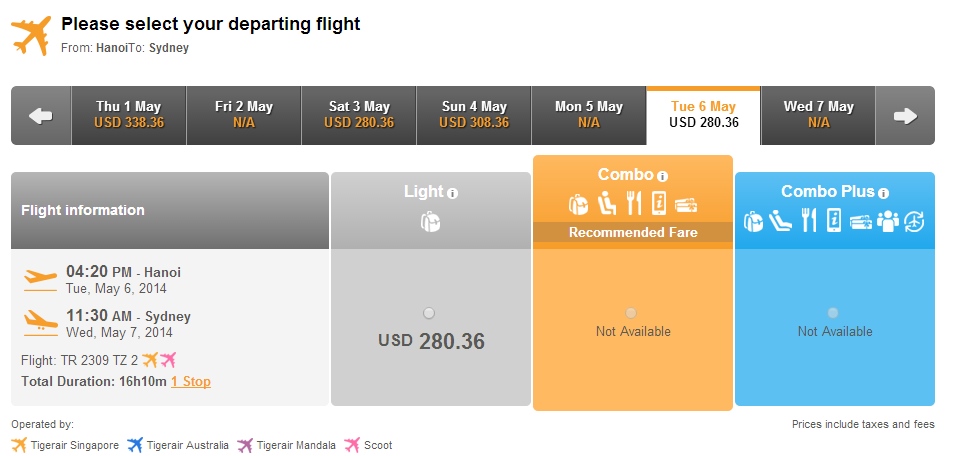The image size is (967, 456).
Task: Switch to the Sun 4 May date tab
Action: click(474, 116)
